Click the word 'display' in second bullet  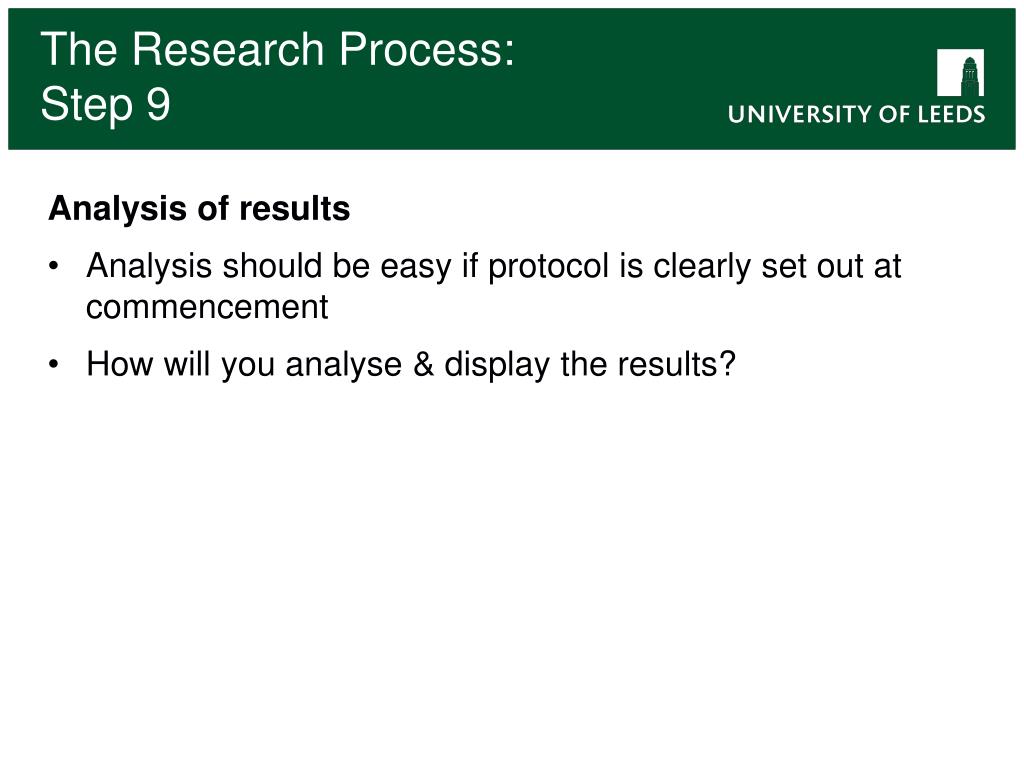497,365
